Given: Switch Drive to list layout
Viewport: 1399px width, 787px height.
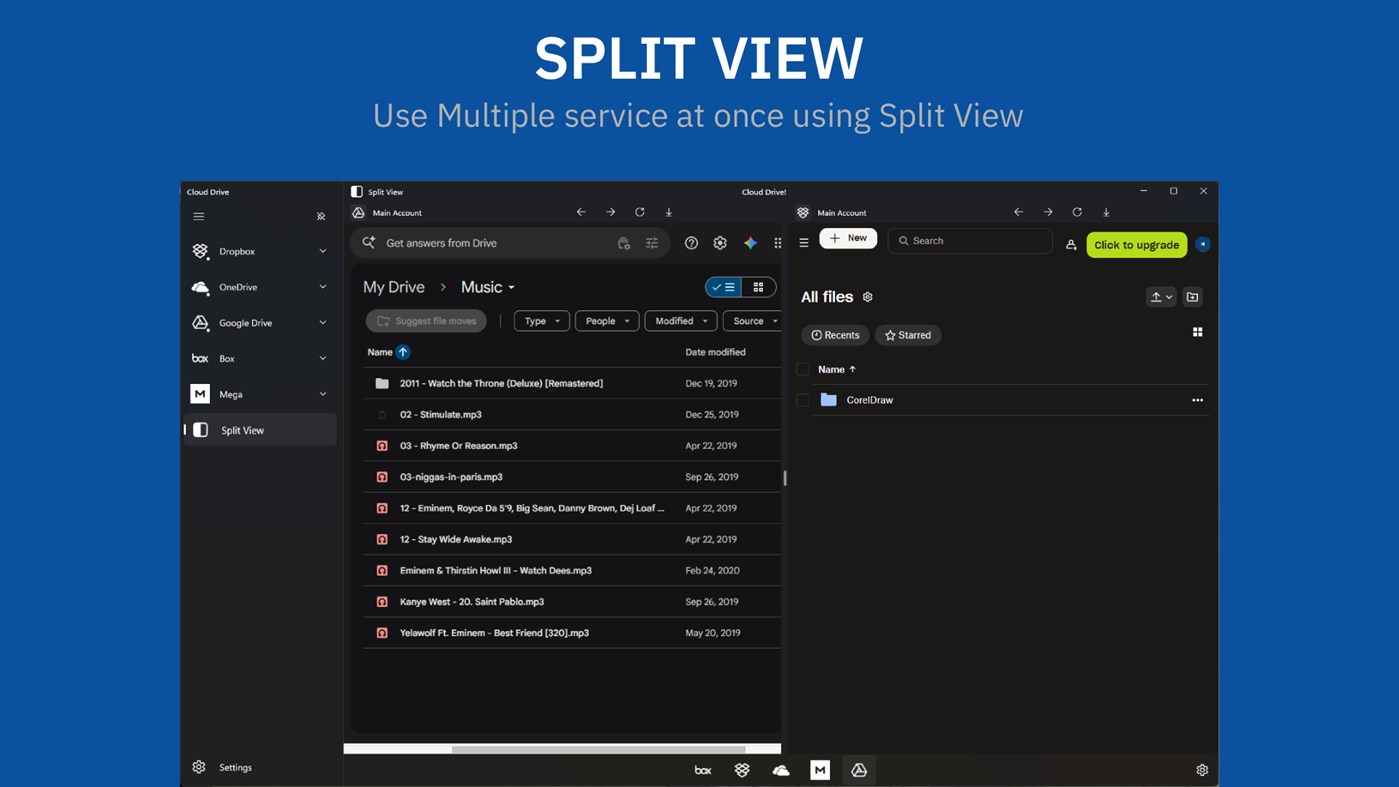Looking at the screenshot, I should 723,287.
